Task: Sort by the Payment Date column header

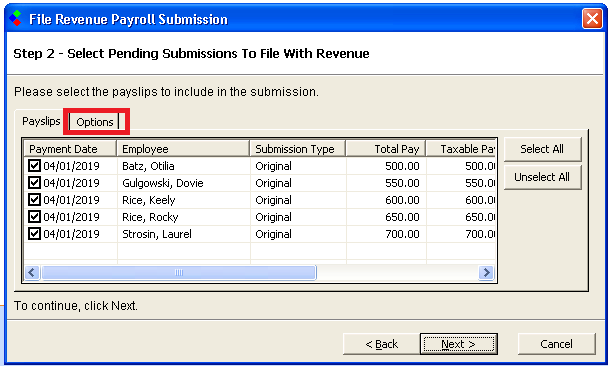Action: 70,149
